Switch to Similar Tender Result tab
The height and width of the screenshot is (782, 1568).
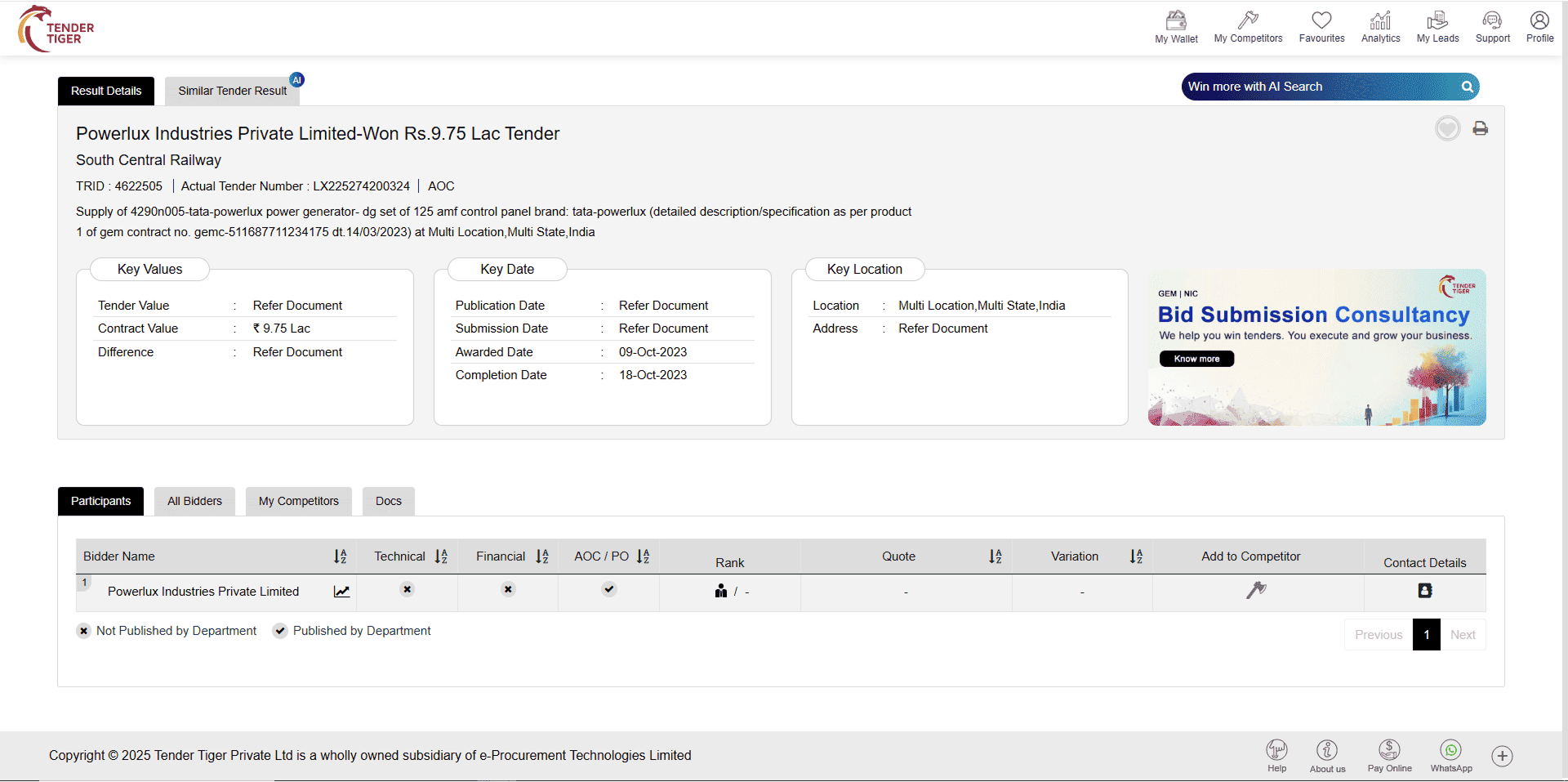pyautogui.click(x=232, y=91)
